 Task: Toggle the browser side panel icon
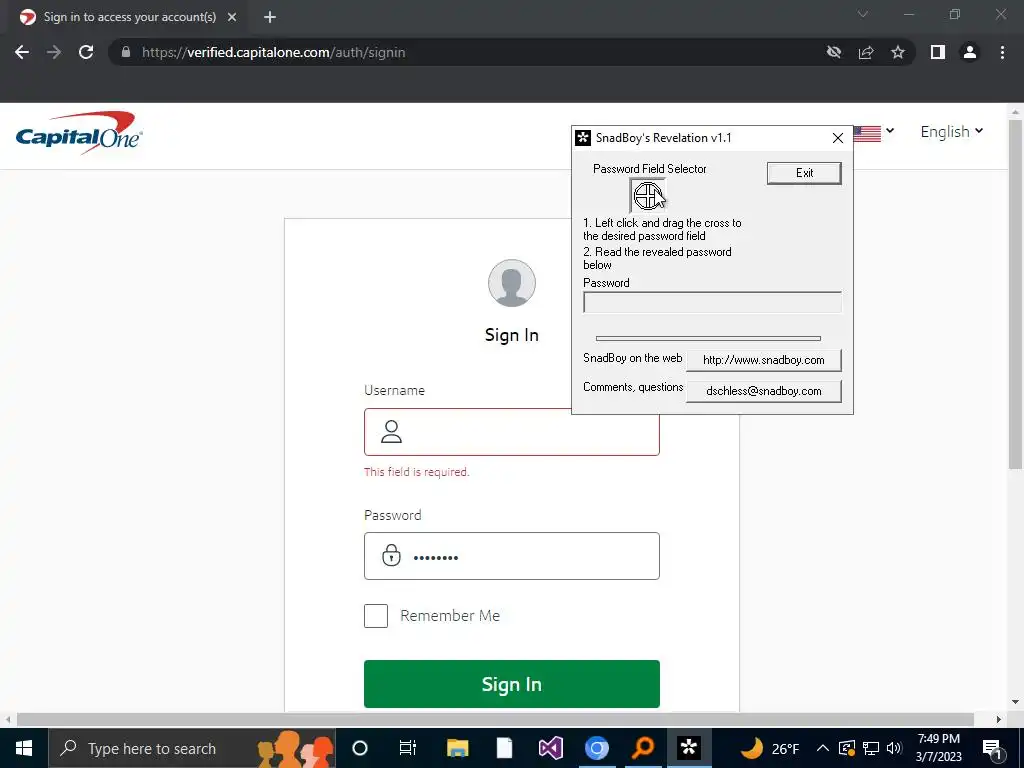coord(938,52)
